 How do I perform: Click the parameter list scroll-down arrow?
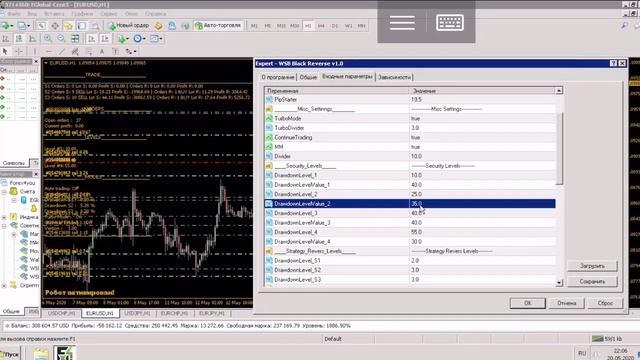tap(559, 282)
